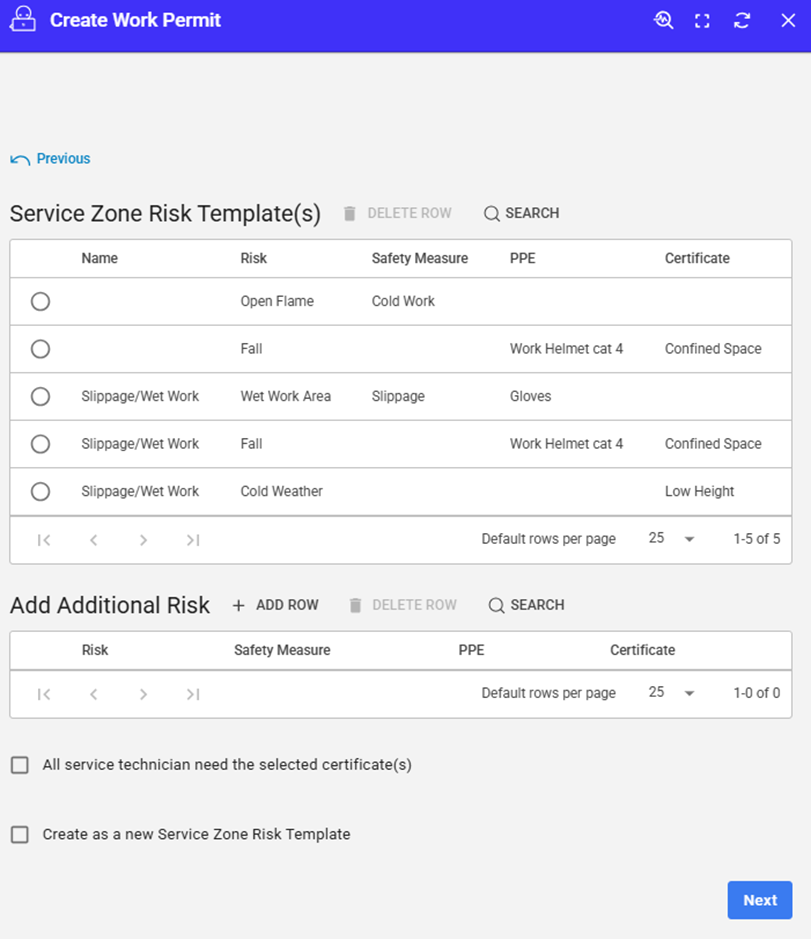Click the refresh icon in title bar
Screen dimensions: 811x939
coord(742,20)
